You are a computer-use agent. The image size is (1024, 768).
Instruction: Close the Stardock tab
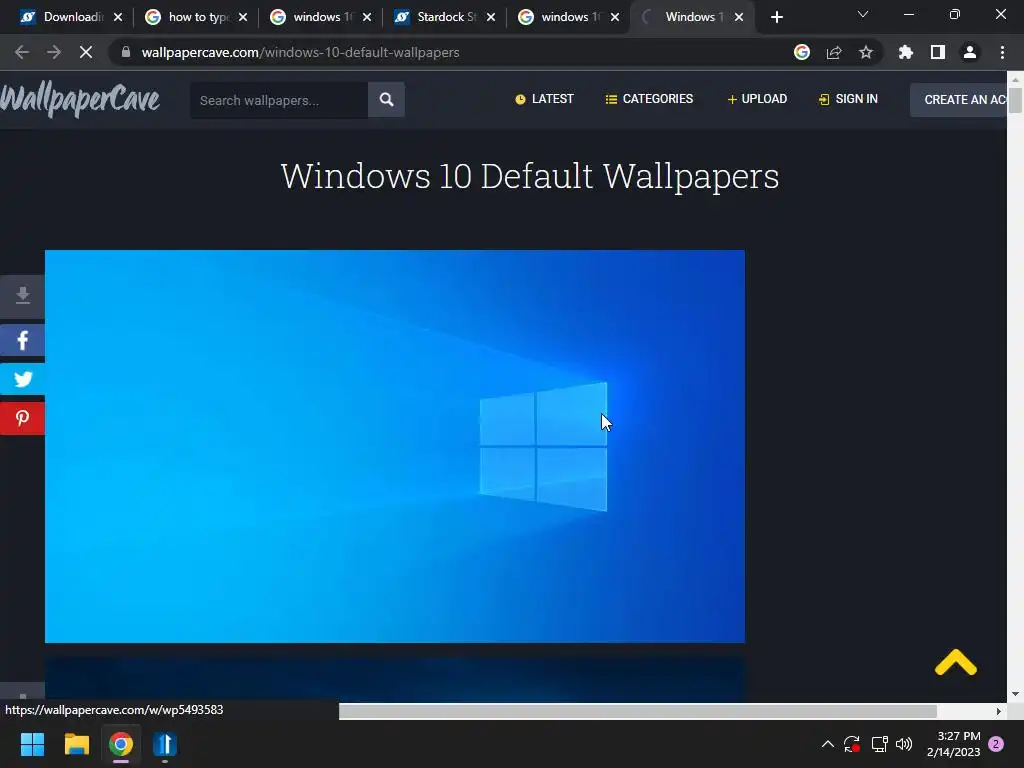[490, 17]
